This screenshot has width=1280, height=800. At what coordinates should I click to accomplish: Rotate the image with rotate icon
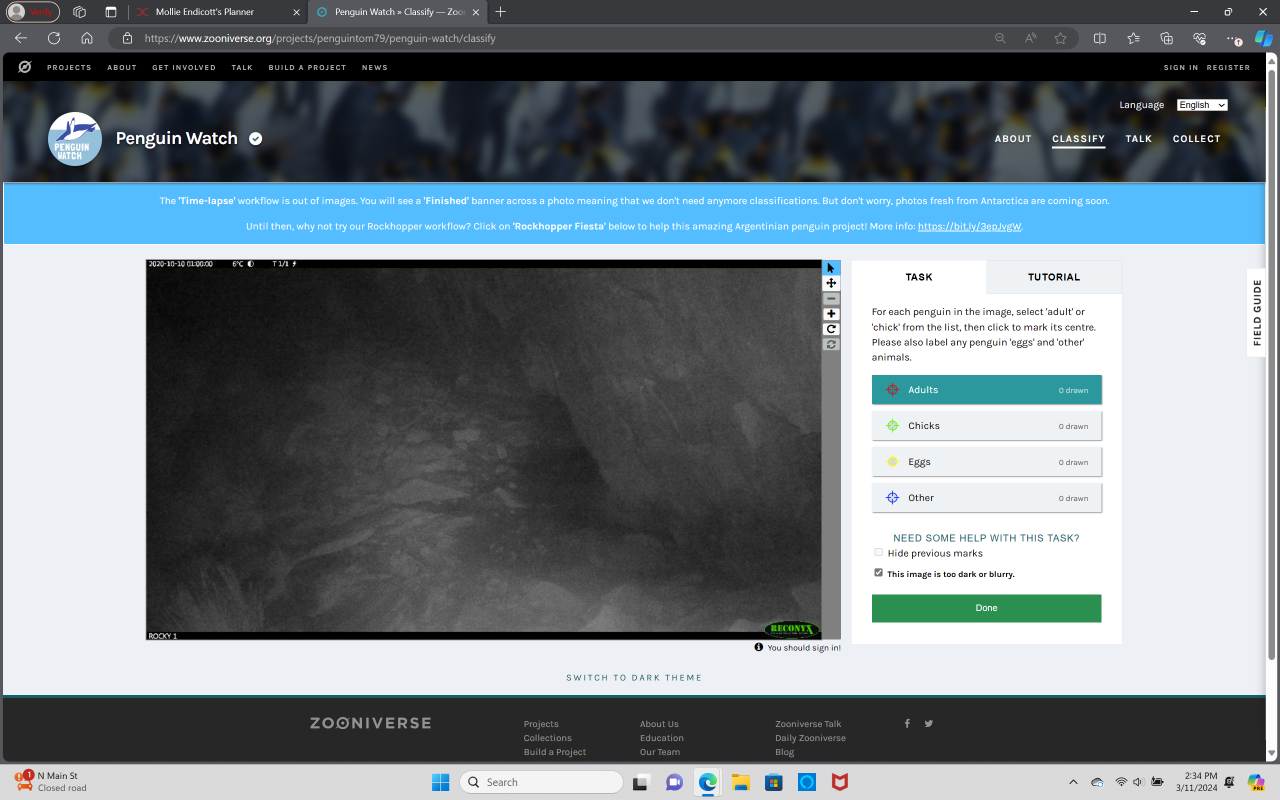coord(831,329)
